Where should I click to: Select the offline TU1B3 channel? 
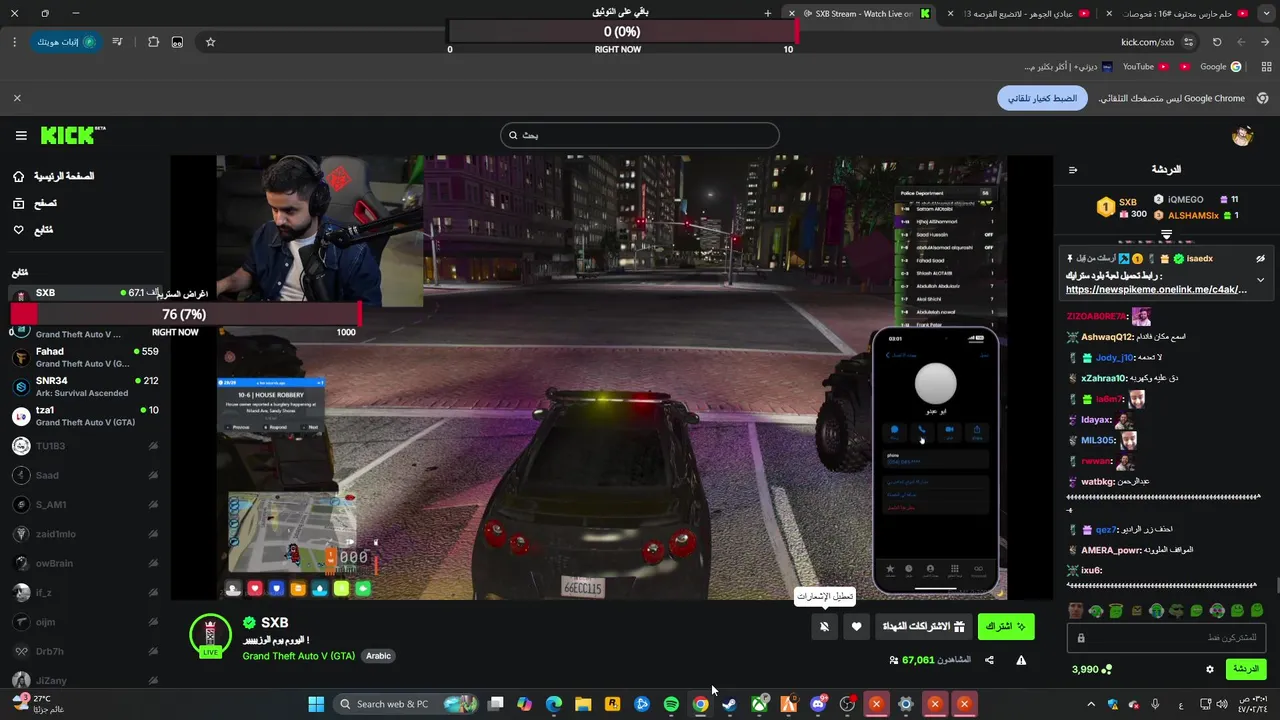pyautogui.click(x=85, y=446)
